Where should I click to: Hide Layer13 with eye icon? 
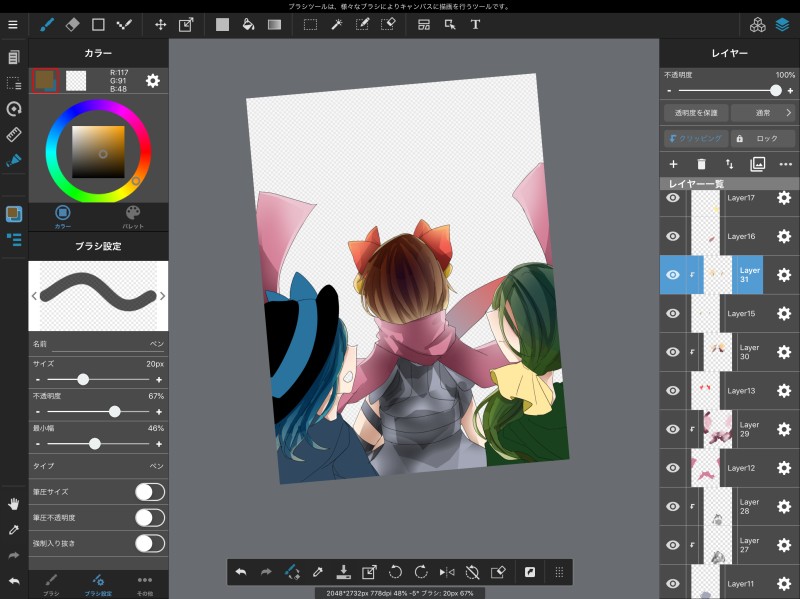(673, 391)
